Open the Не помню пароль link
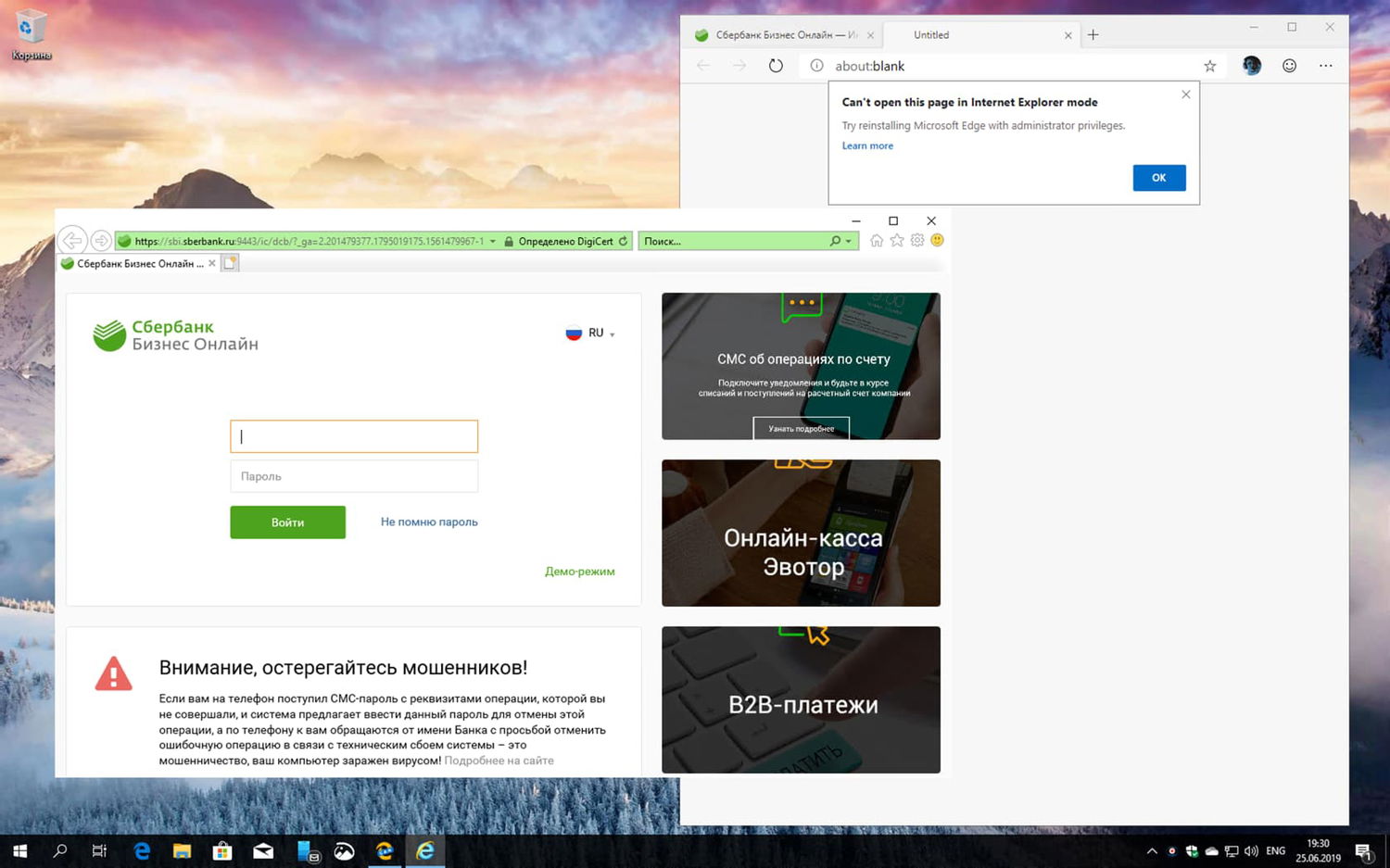This screenshot has width=1390, height=868. tap(428, 522)
